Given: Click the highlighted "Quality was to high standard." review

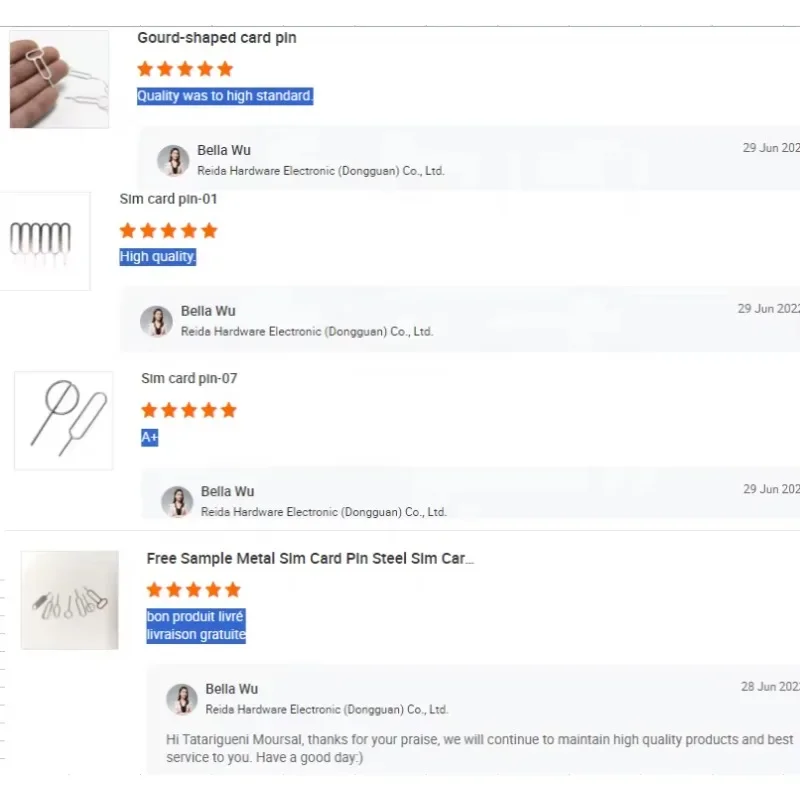Looking at the screenshot, I should (225, 96).
